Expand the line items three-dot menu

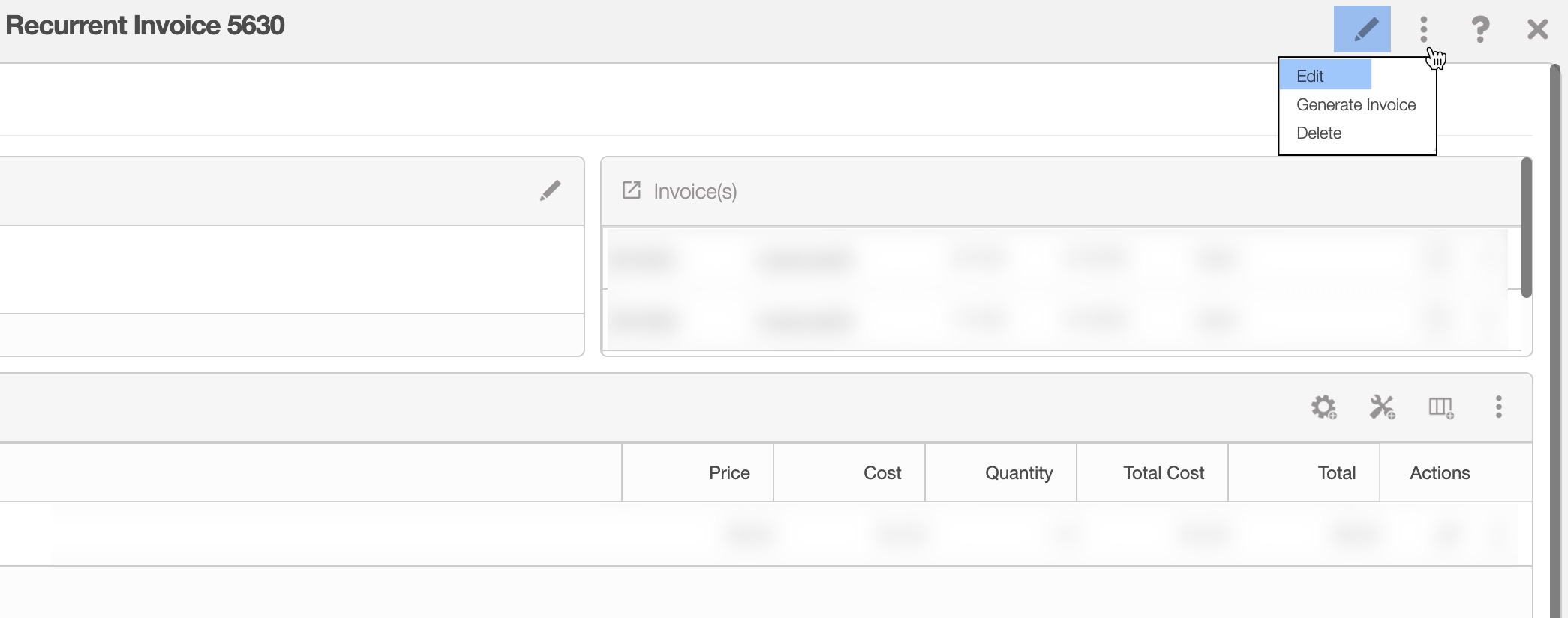click(x=1498, y=407)
